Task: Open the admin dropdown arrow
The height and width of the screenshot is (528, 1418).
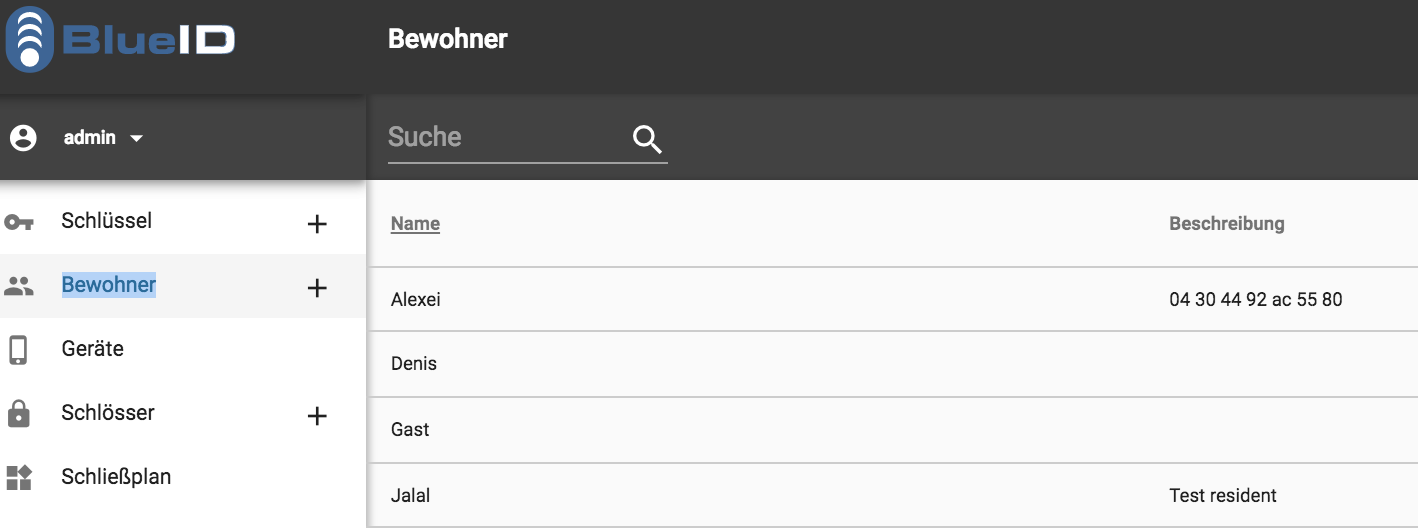Action: [137, 138]
